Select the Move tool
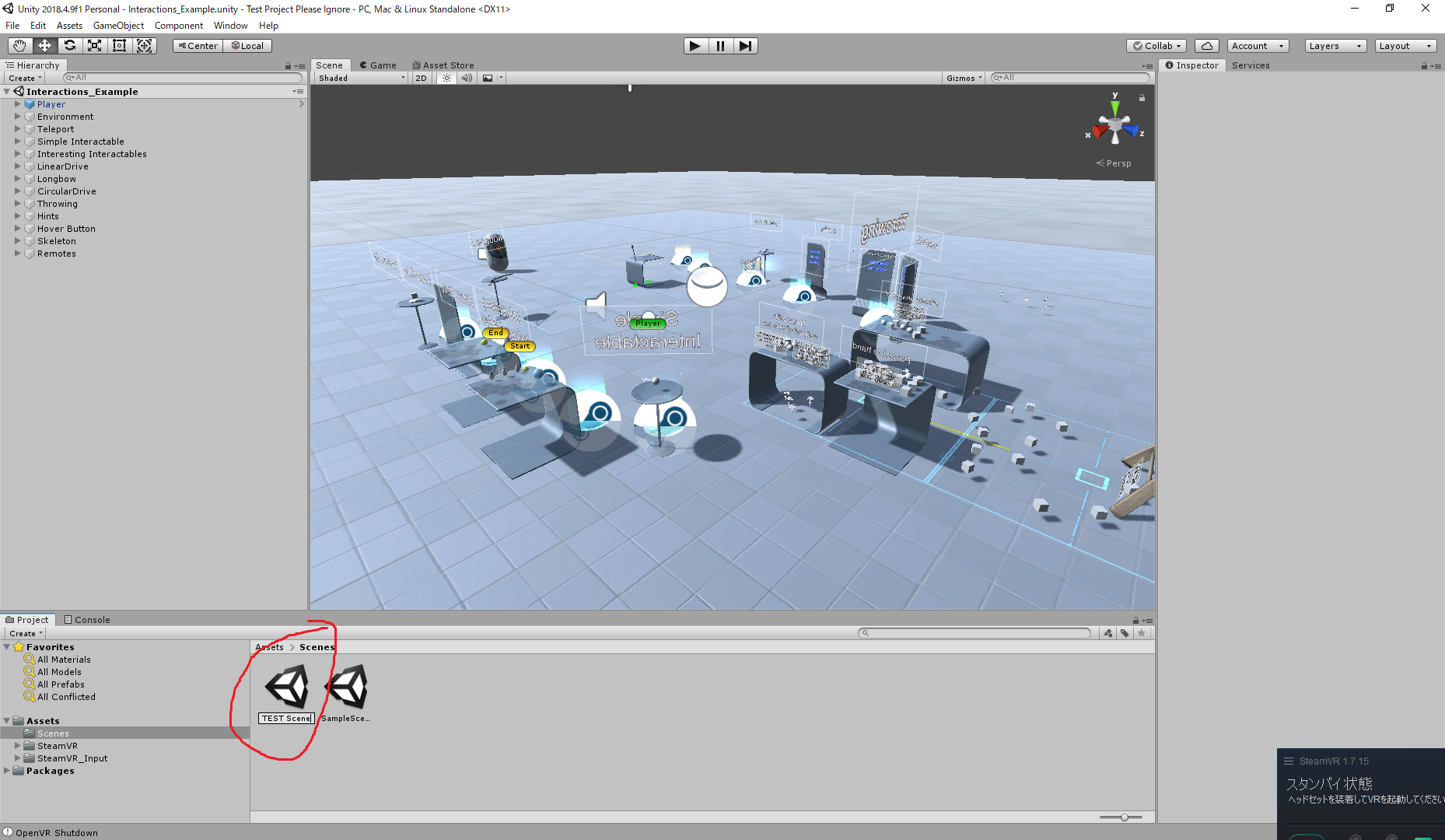The image size is (1445, 840). click(x=44, y=45)
